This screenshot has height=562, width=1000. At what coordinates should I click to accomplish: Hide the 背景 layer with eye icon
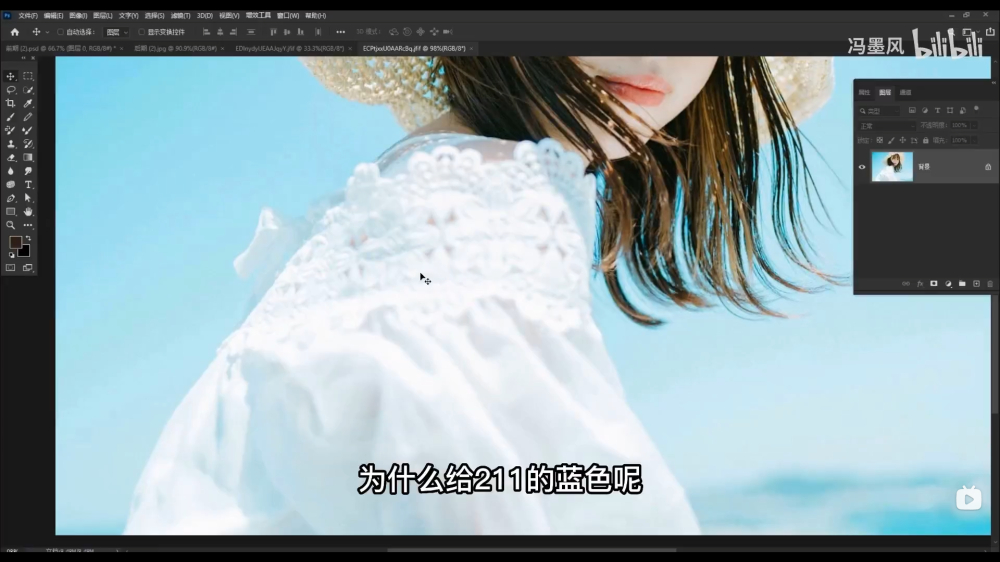[x=862, y=167]
